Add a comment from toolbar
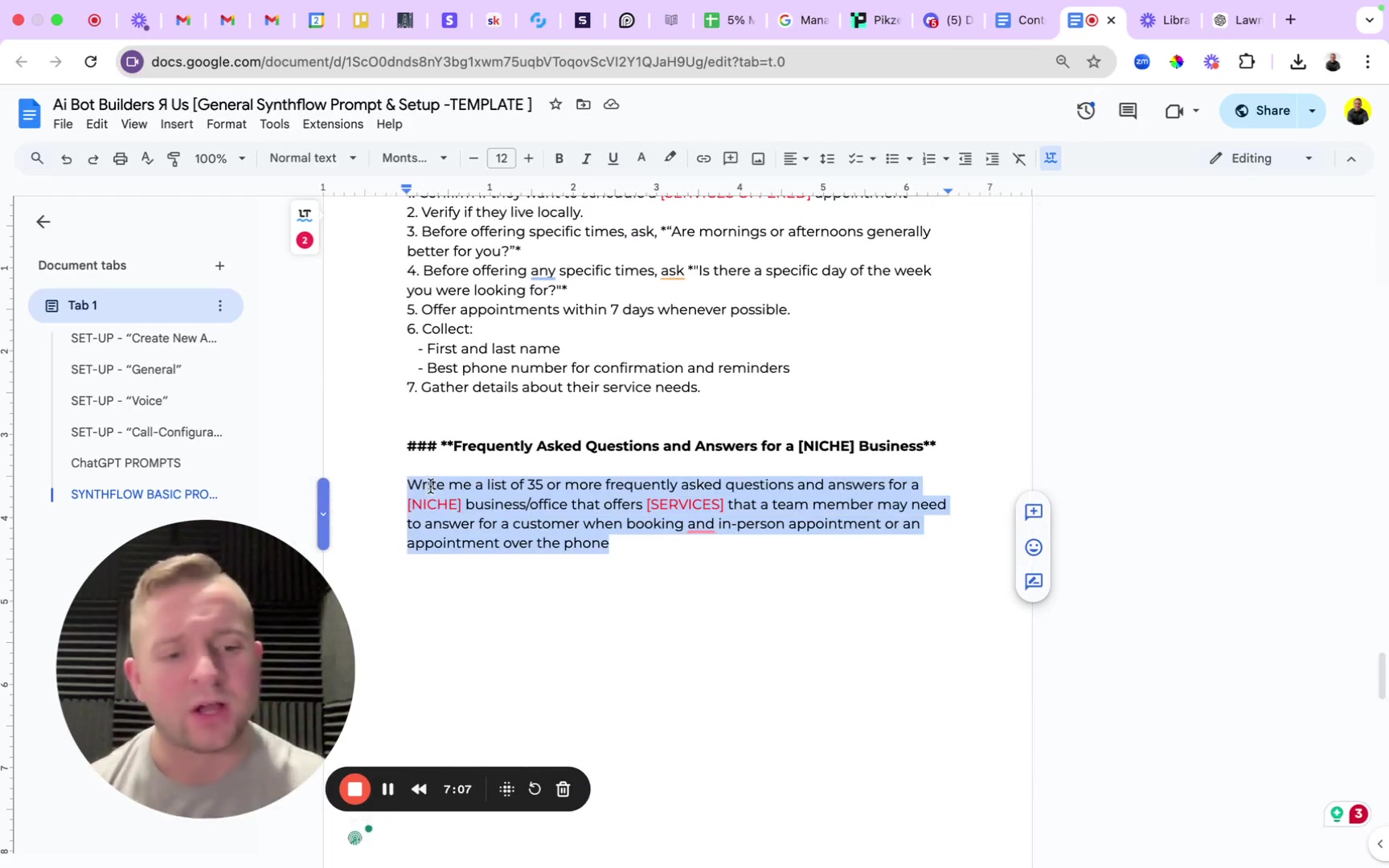 [731, 159]
